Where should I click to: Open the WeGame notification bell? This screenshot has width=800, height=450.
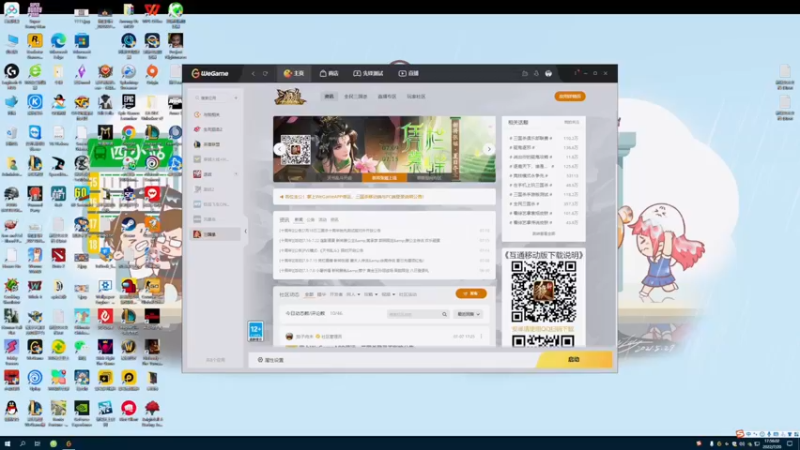click(x=536, y=73)
